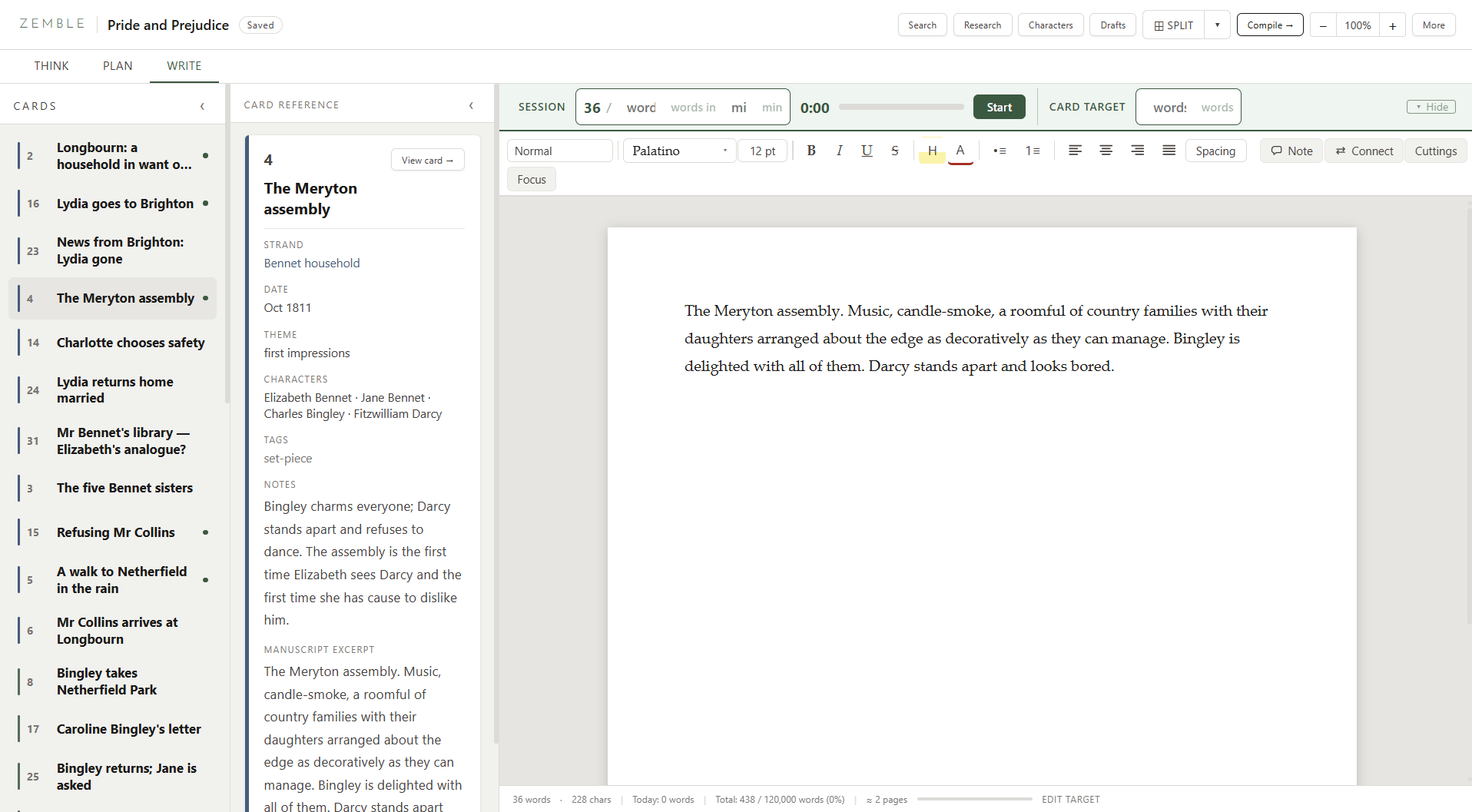Toggle italic formatting
The height and width of the screenshot is (812, 1472).
click(x=839, y=151)
